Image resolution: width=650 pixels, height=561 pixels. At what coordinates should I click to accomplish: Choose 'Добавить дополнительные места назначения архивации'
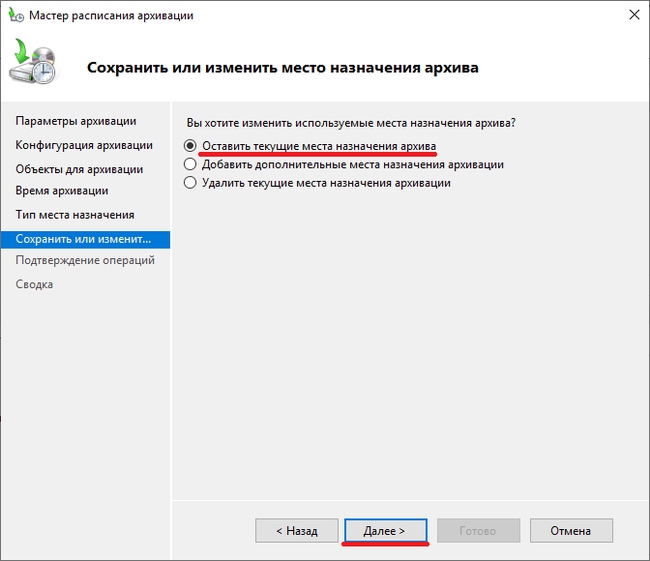(x=191, y=164)
